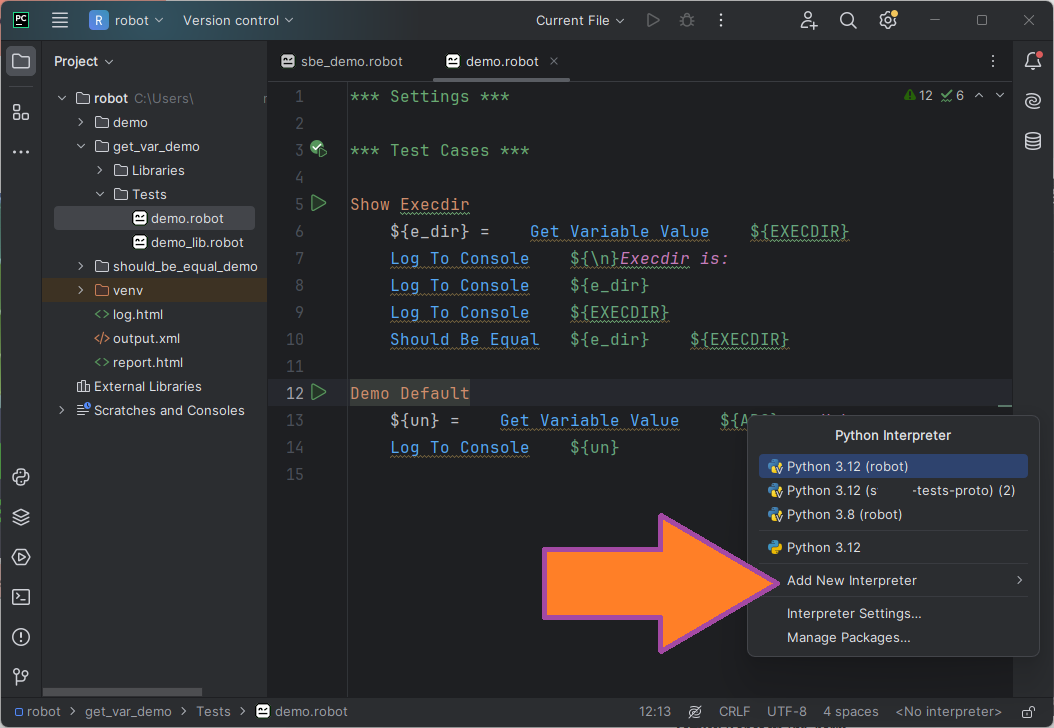Expand the demo folder
The image size is (1054, 728).
[81, 122]
